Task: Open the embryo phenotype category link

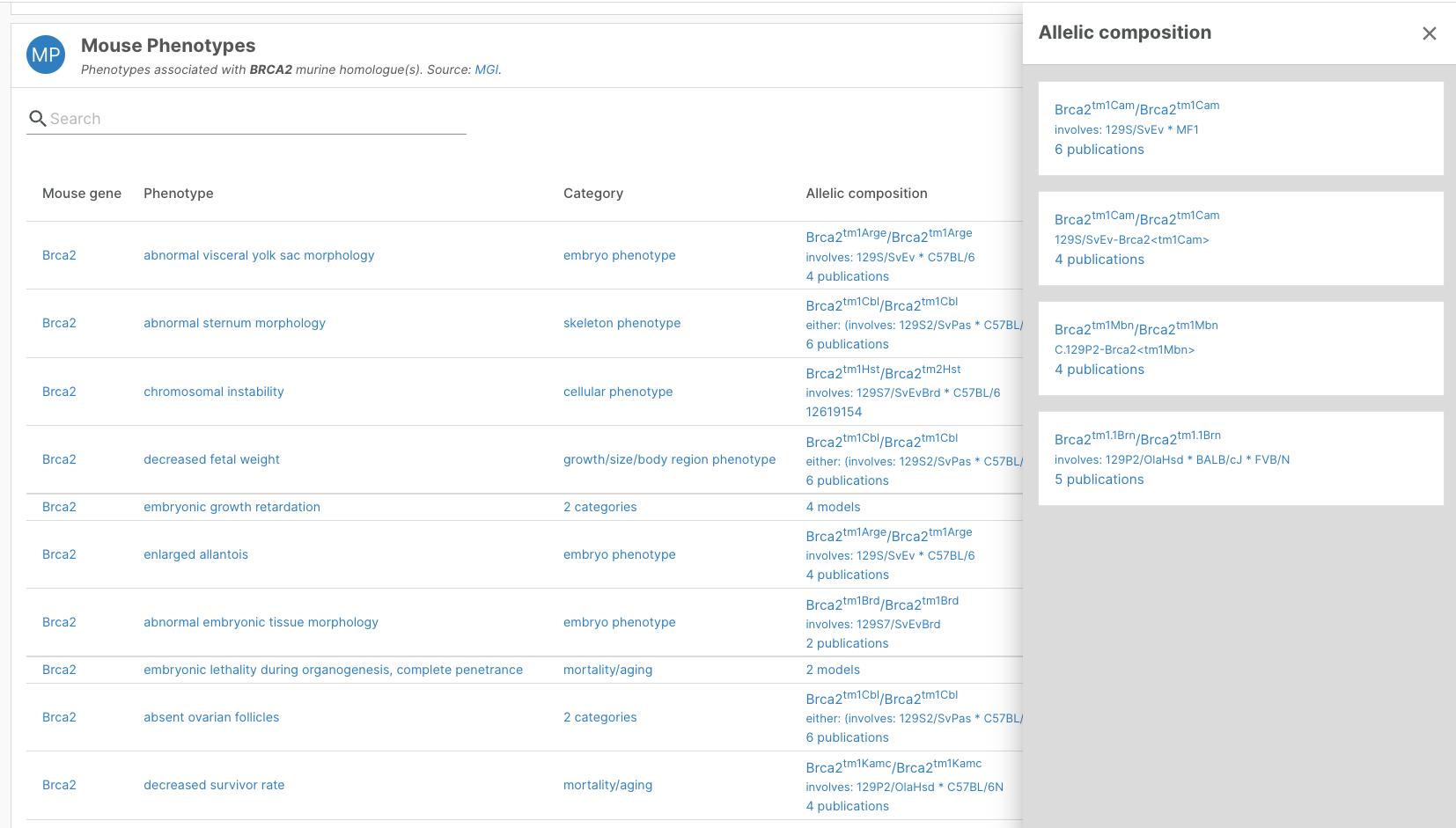Action: [x=619, y=255]
